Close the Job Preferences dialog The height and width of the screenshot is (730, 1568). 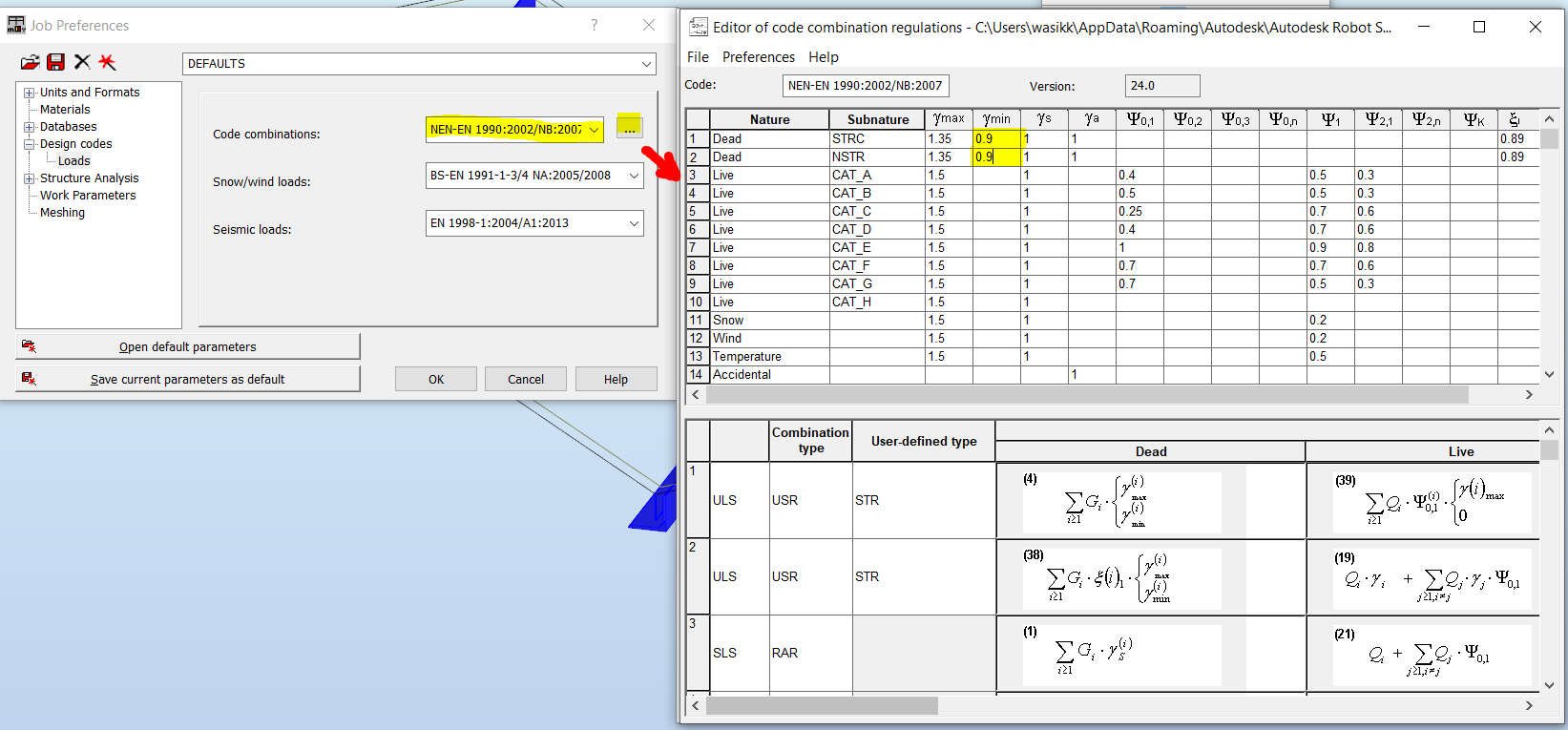pos(649,25)
